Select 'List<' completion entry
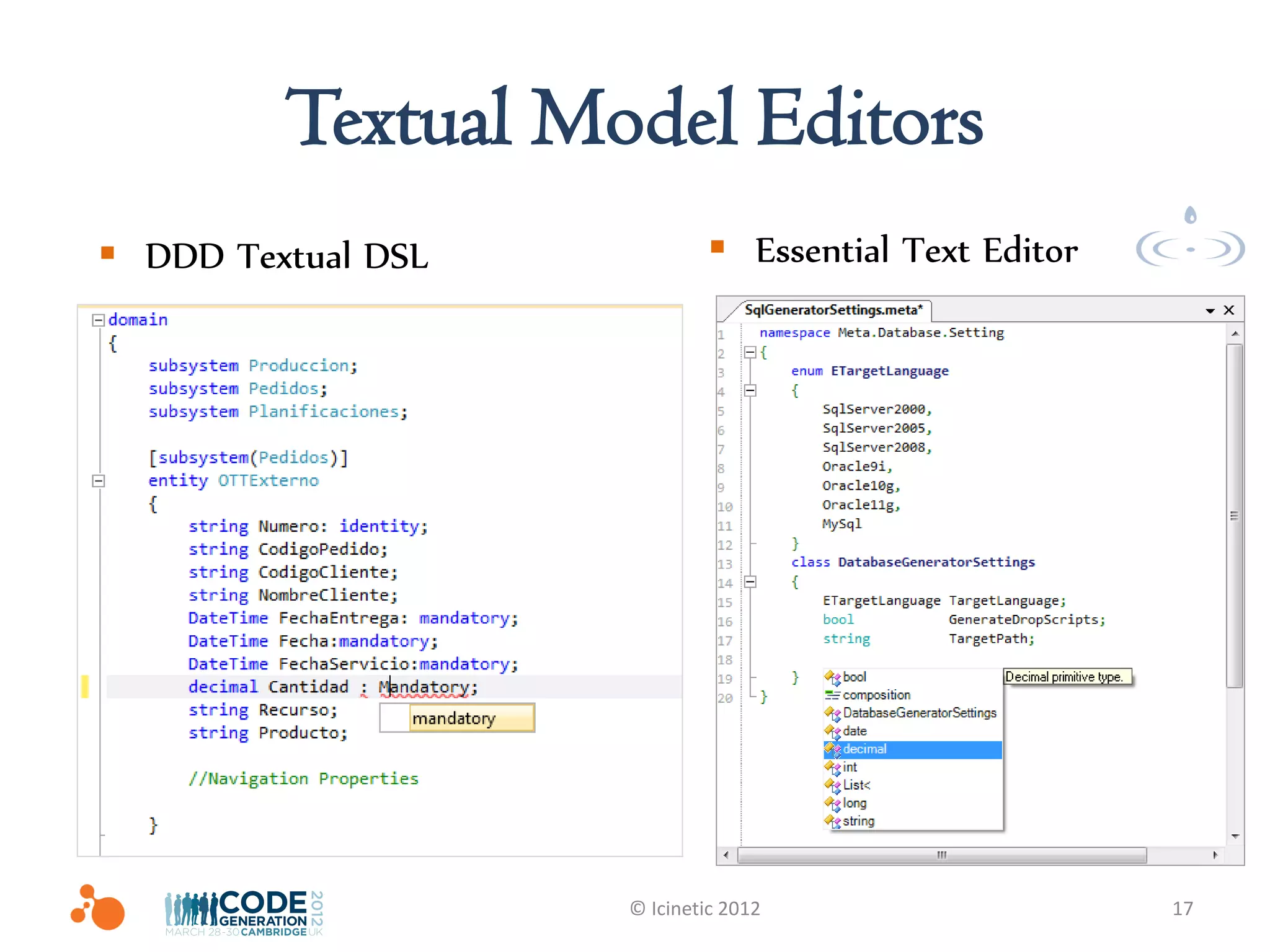1270x952 pixels. coord(913,785)
